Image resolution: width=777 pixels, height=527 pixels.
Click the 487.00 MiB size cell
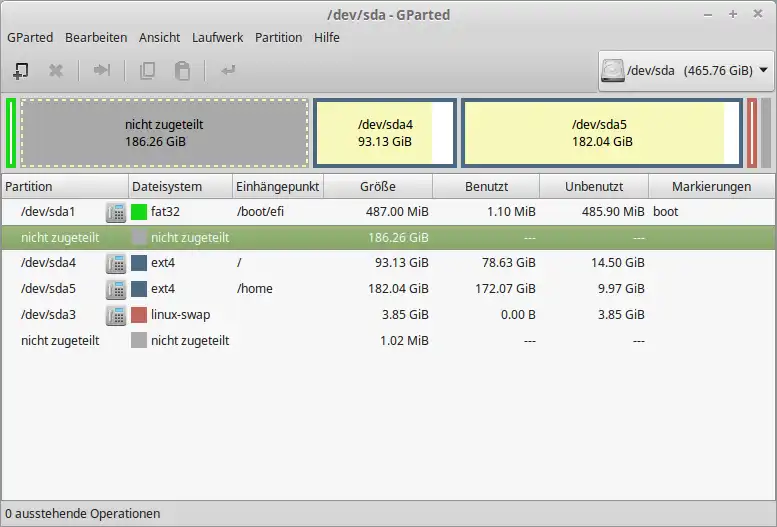(397, 212)
